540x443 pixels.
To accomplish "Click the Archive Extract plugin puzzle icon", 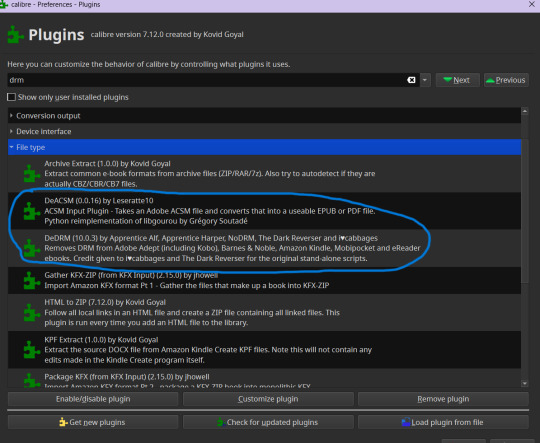I will pyautogui.click(x=31, y=173).
